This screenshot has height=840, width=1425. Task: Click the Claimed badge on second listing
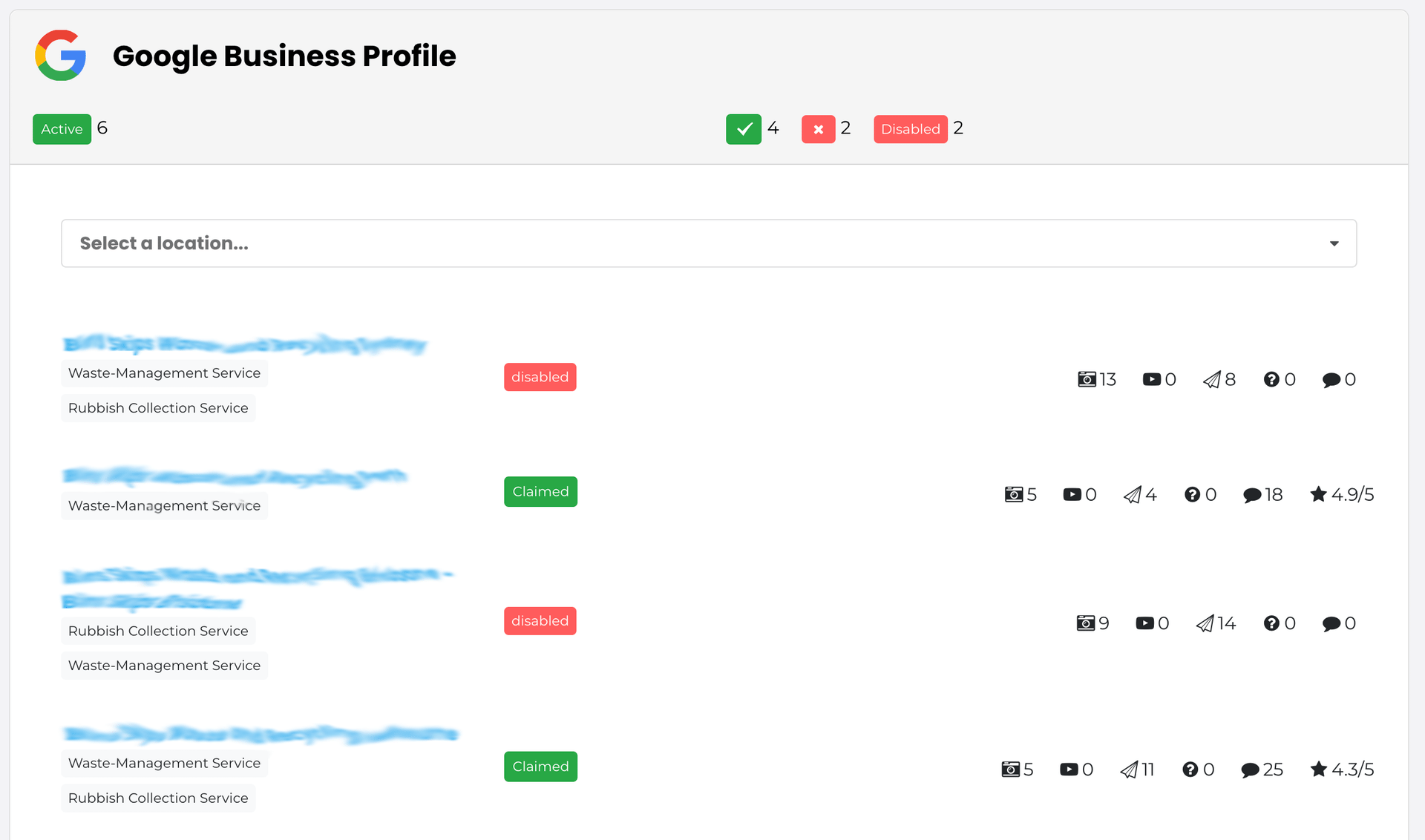coord(540,491)
